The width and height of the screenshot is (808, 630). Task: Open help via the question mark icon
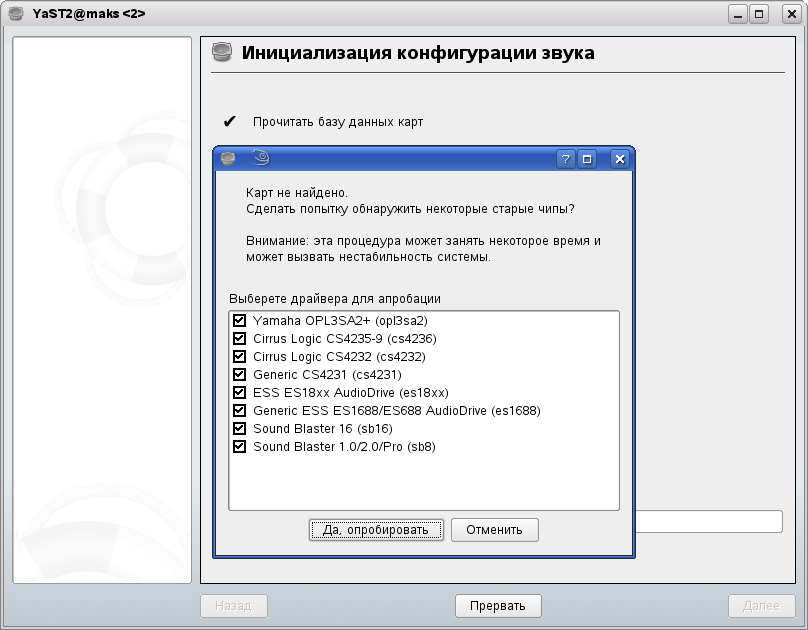[567, 158]
